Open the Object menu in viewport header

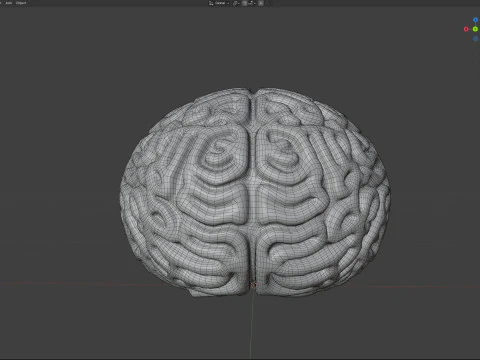click(21, 3)
